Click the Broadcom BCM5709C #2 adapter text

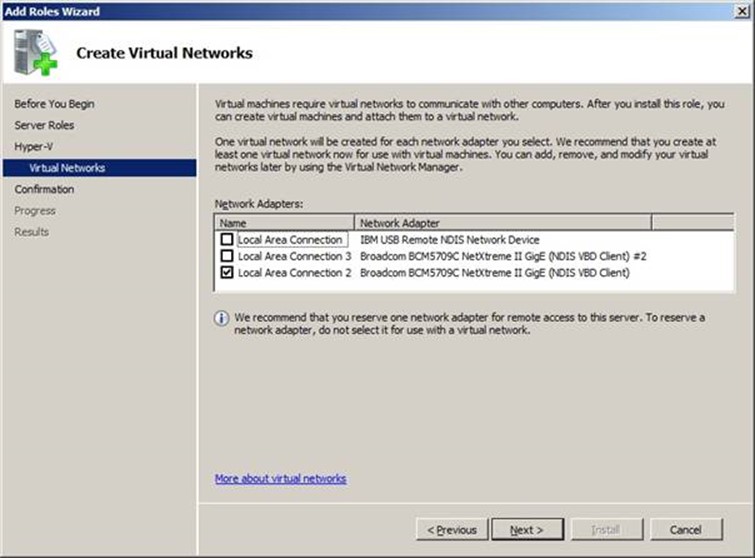[x=503, y=256]
